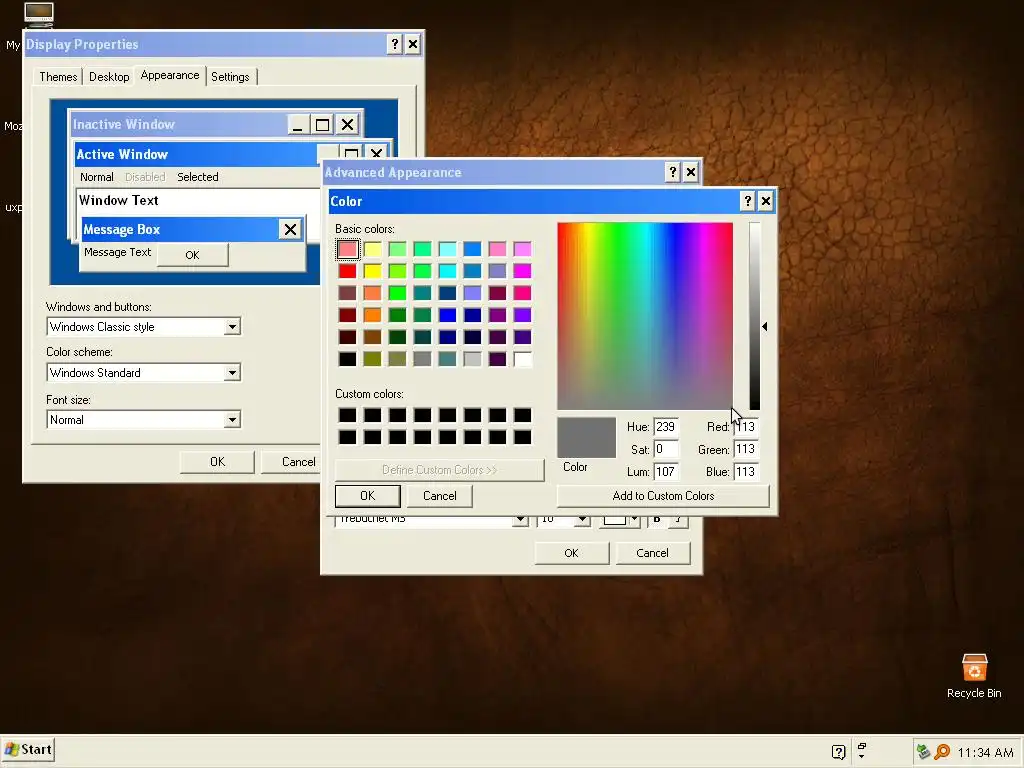Select the Appearance tab
1024x768 pixels.
[170, 75]
